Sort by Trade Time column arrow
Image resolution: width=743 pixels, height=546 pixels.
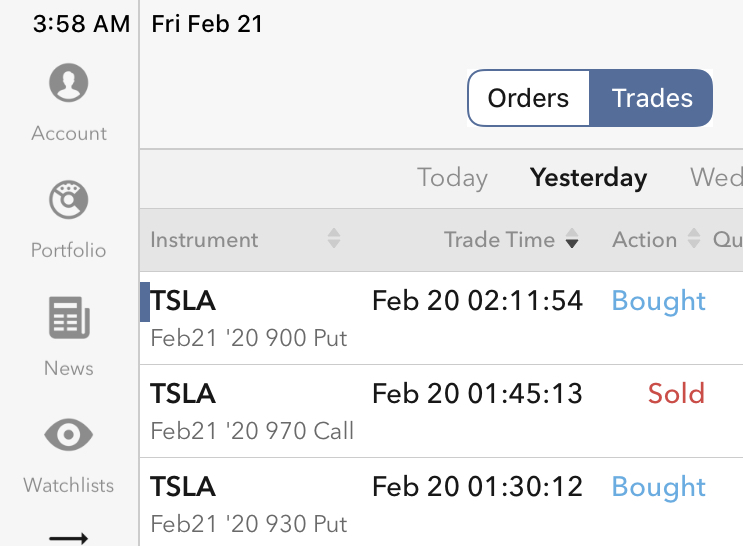(x=572, y=239)
